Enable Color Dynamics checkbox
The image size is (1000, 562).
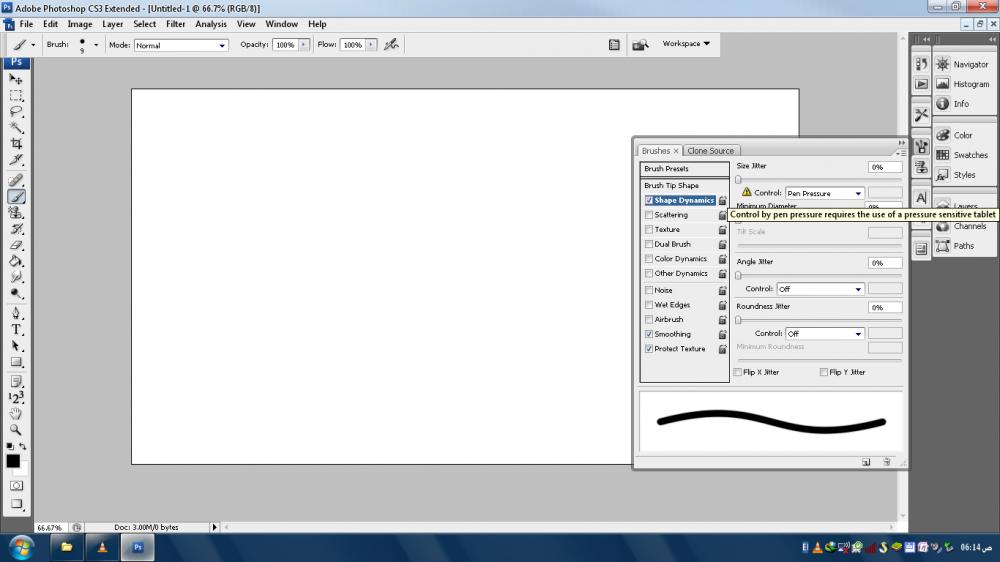(649, 259)
